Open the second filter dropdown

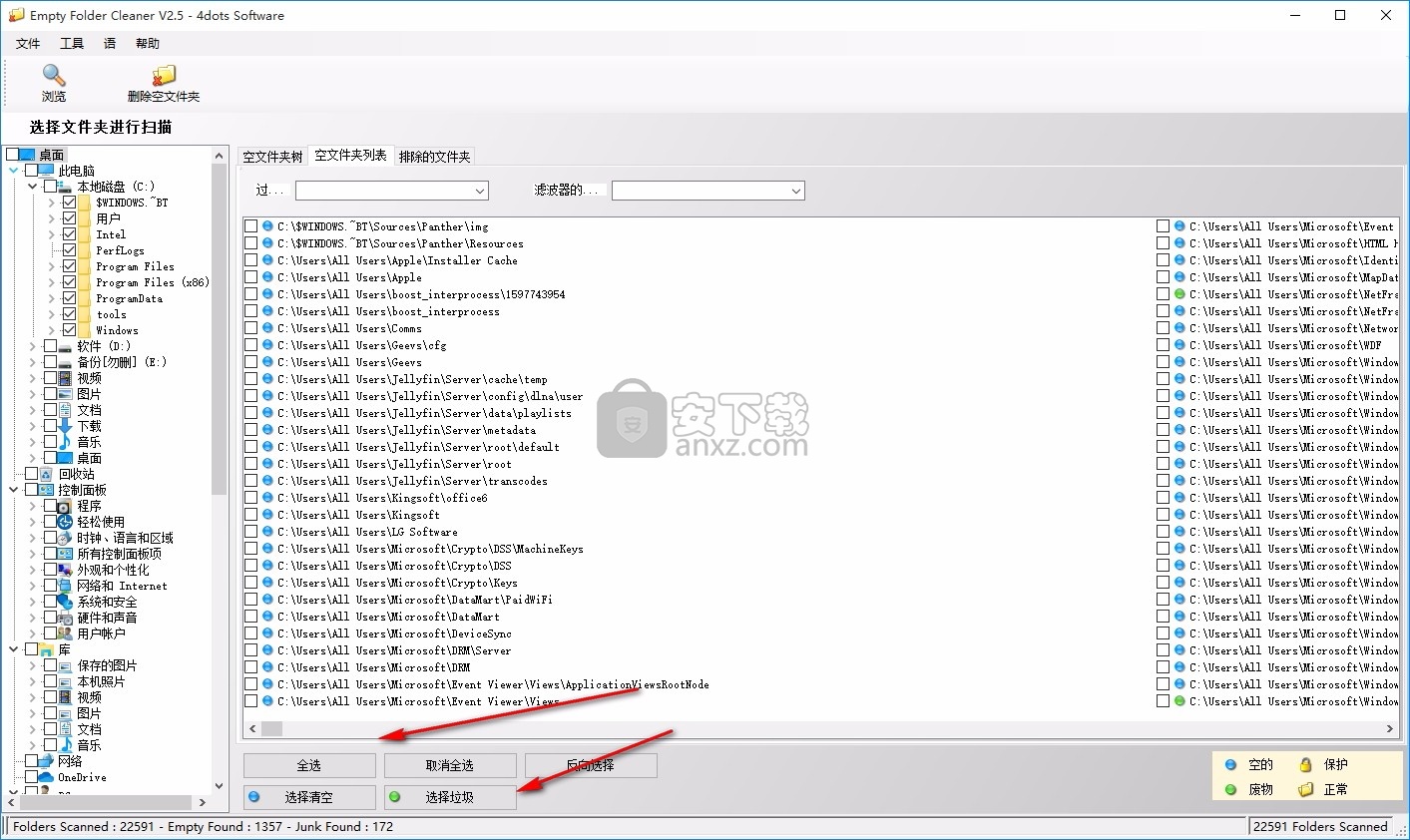(x=795, y=191)
